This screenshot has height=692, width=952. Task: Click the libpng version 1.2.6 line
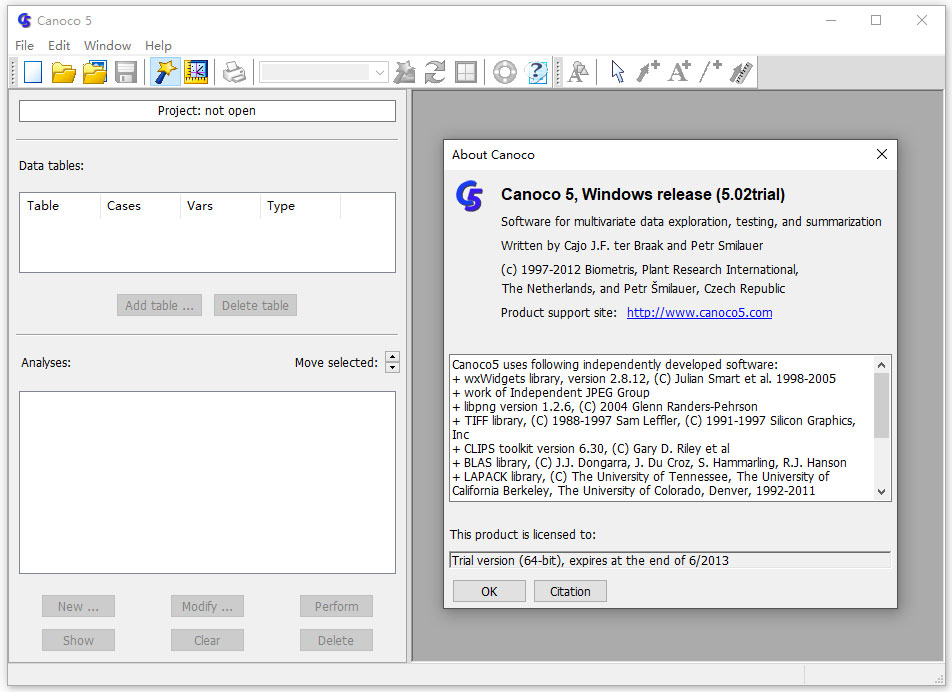coord(605,407)
